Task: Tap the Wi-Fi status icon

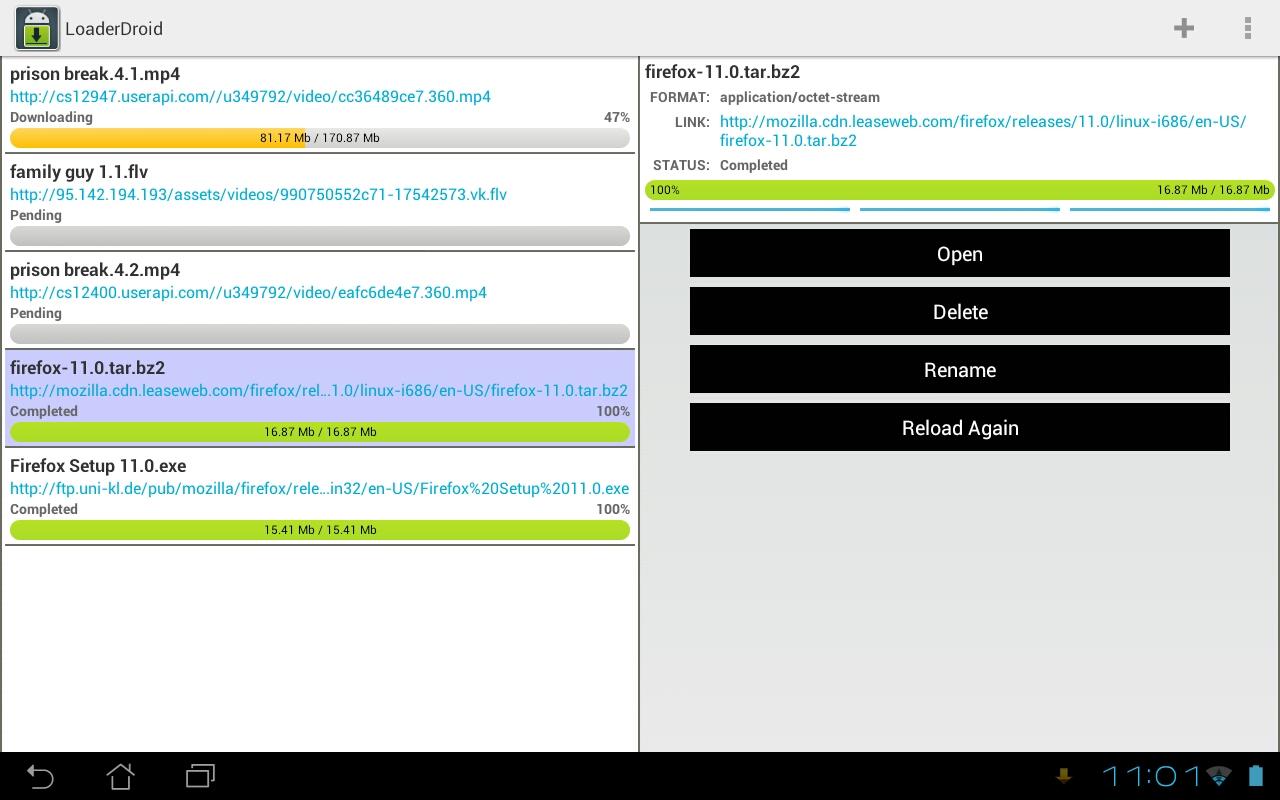Action: [1218, 776]
